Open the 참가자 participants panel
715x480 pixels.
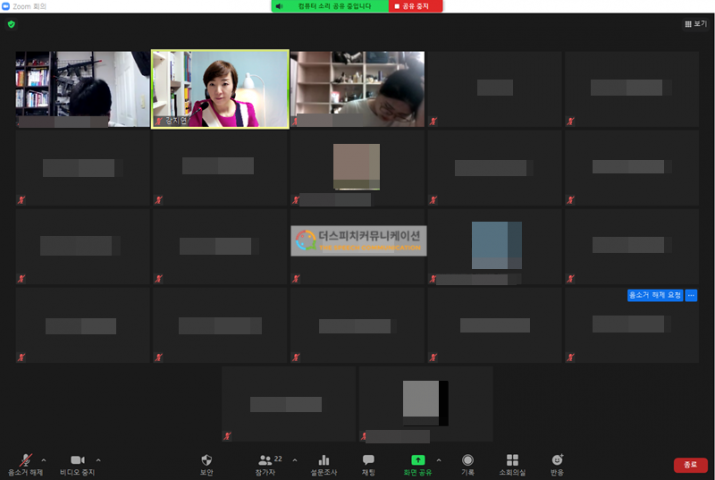click(x=265, y=461)
